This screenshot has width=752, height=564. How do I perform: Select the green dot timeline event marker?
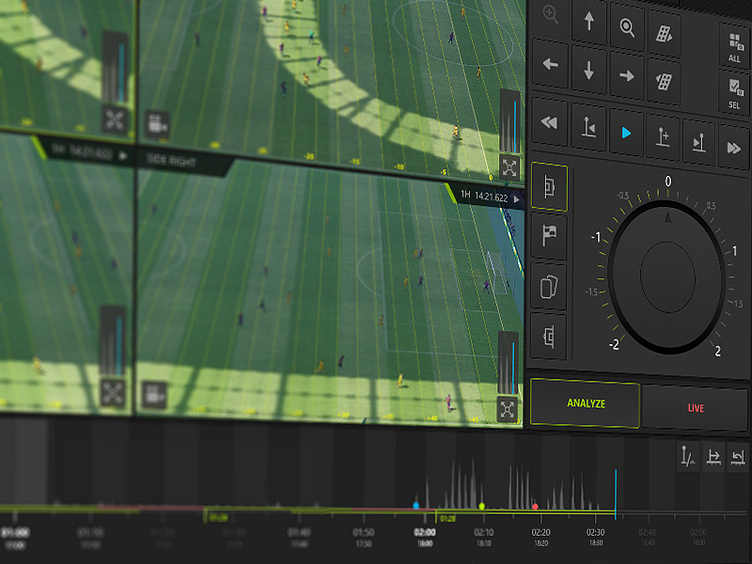point(482,506)
